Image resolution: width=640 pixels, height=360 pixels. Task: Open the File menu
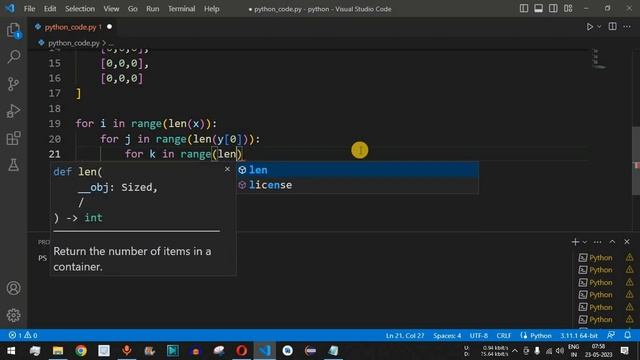[29, 9]
